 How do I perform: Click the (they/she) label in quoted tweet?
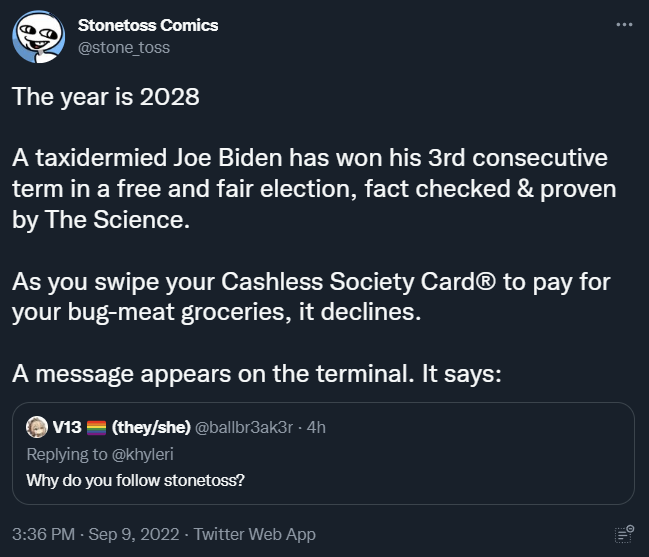[150, 427]
